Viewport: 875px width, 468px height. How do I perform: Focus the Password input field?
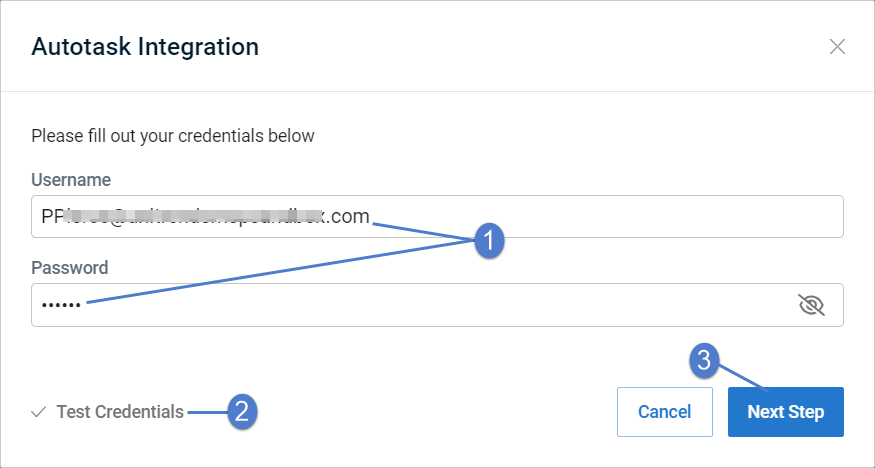click(437, 305)
